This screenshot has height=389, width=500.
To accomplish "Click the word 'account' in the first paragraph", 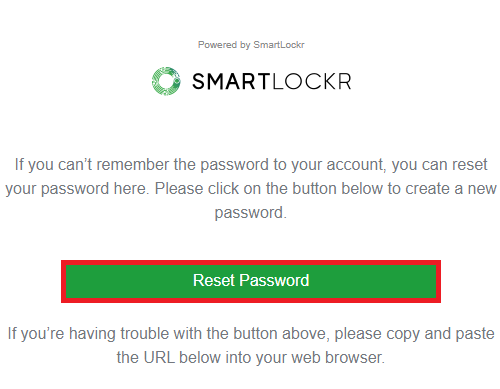I will (356, 165).
